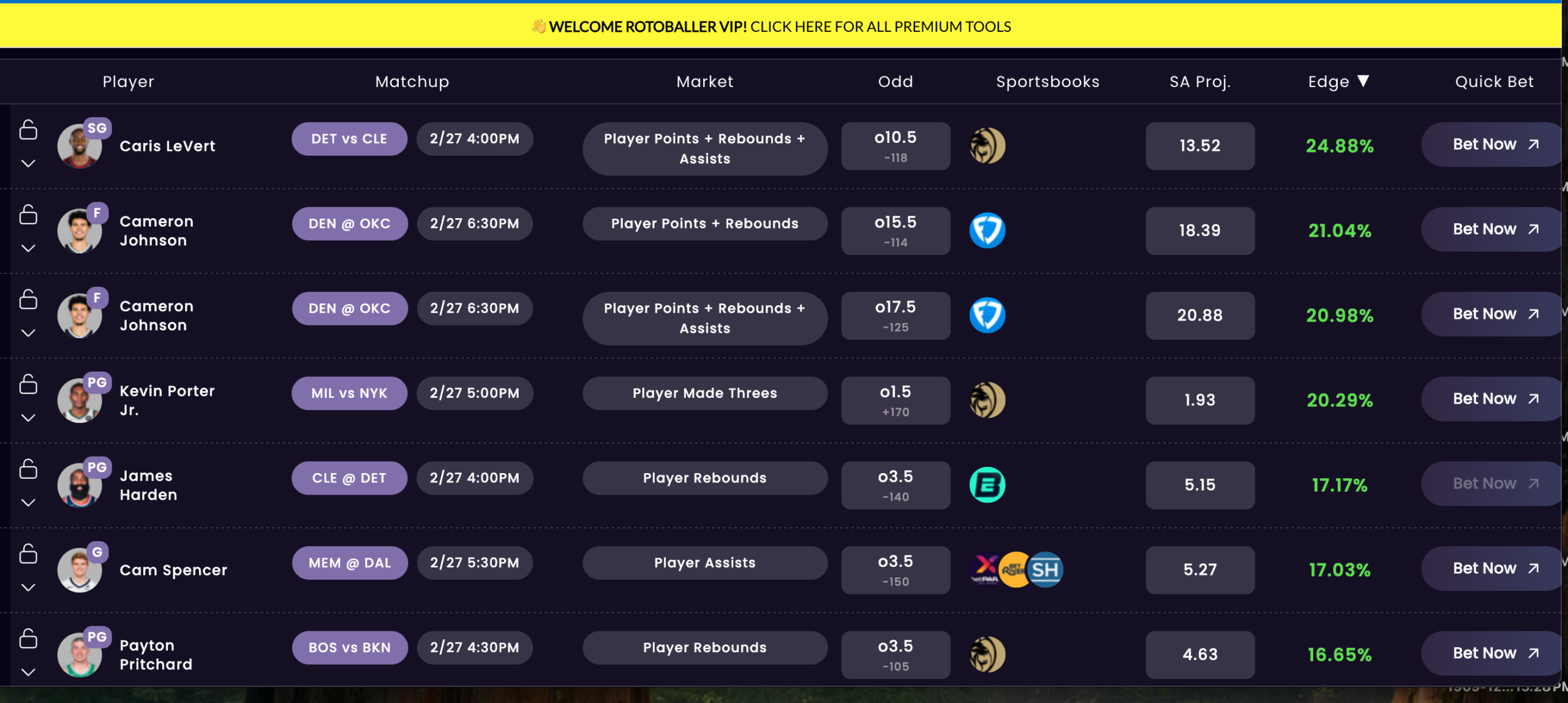Click ESPN Bet icon in James Harden row
The width and height of the screenshot is (1568, 703).
987,485
